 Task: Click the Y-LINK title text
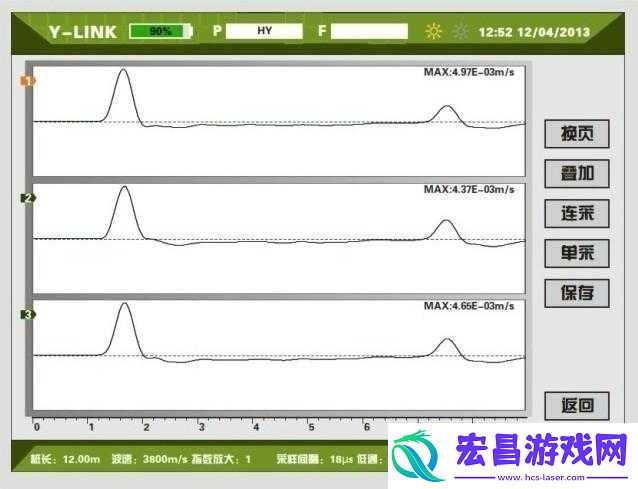click(83, 32)
